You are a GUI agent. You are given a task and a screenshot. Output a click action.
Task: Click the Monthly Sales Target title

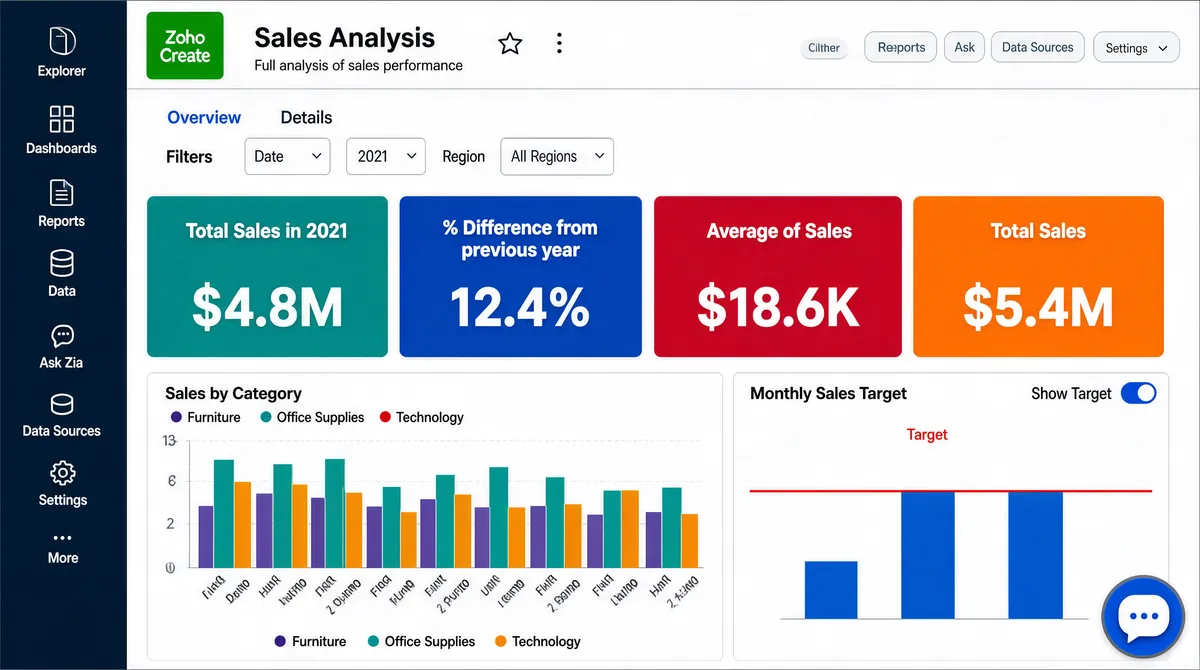pos(828,393)
